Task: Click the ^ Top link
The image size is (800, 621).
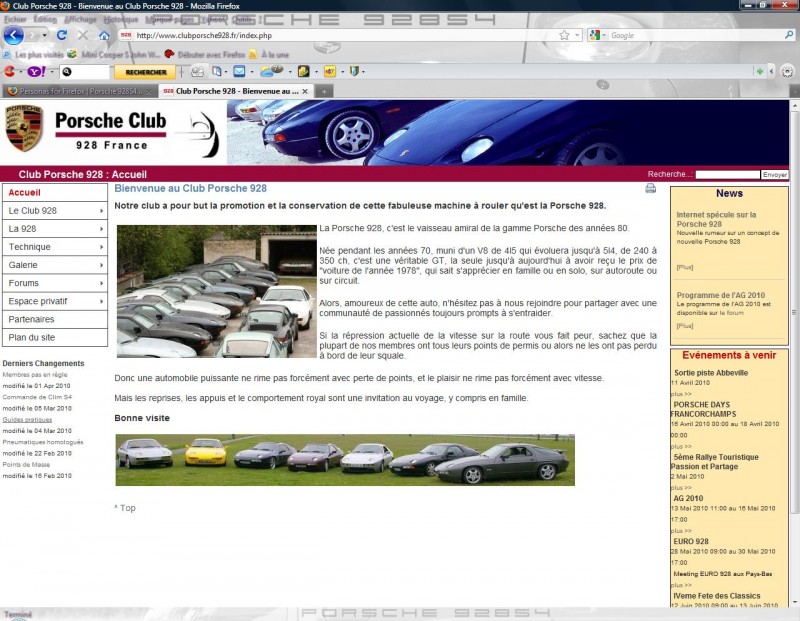Action: [125, 508]
